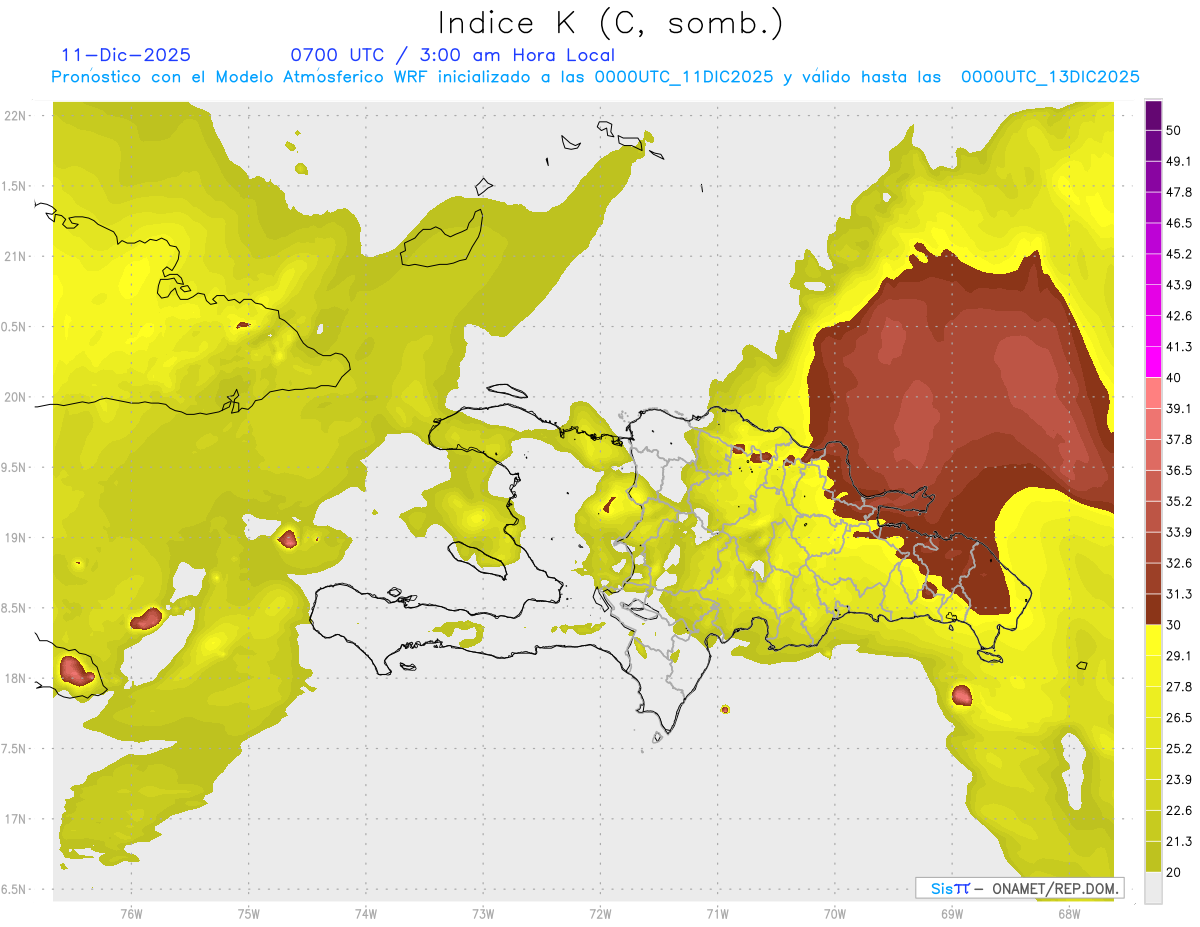Click the '41.3' color scale value

pos(1180,347)
